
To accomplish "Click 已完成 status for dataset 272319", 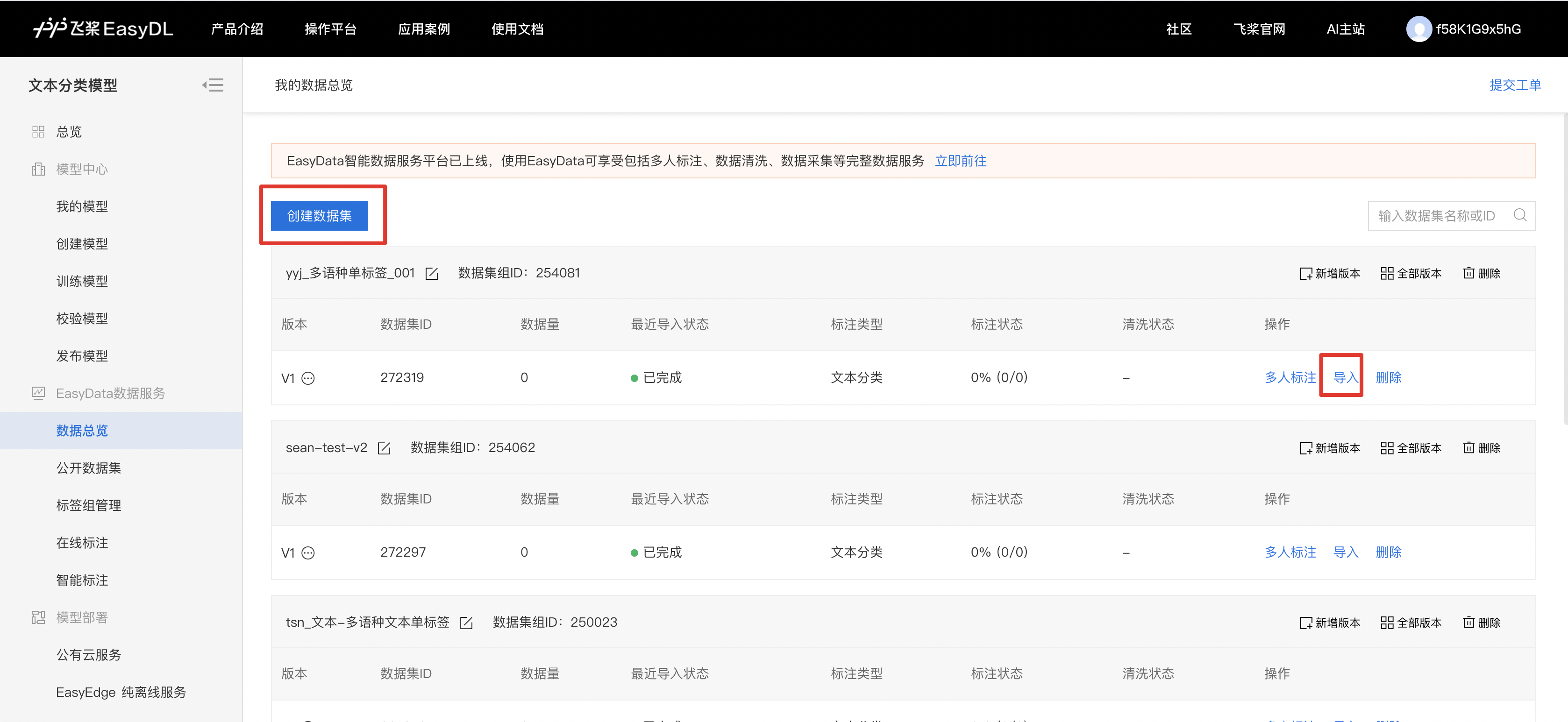I will click(656, 378).
